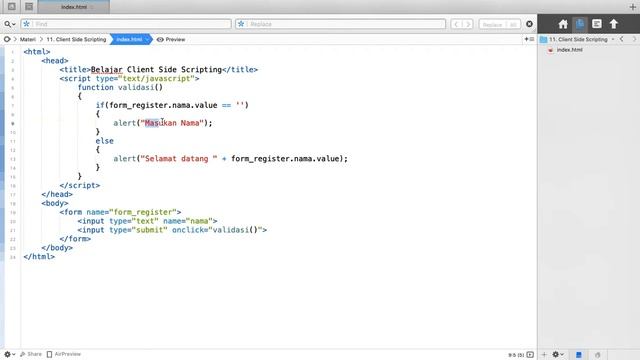
Task: Add a new tab with plus icon
Action: [x=633, y=7]
